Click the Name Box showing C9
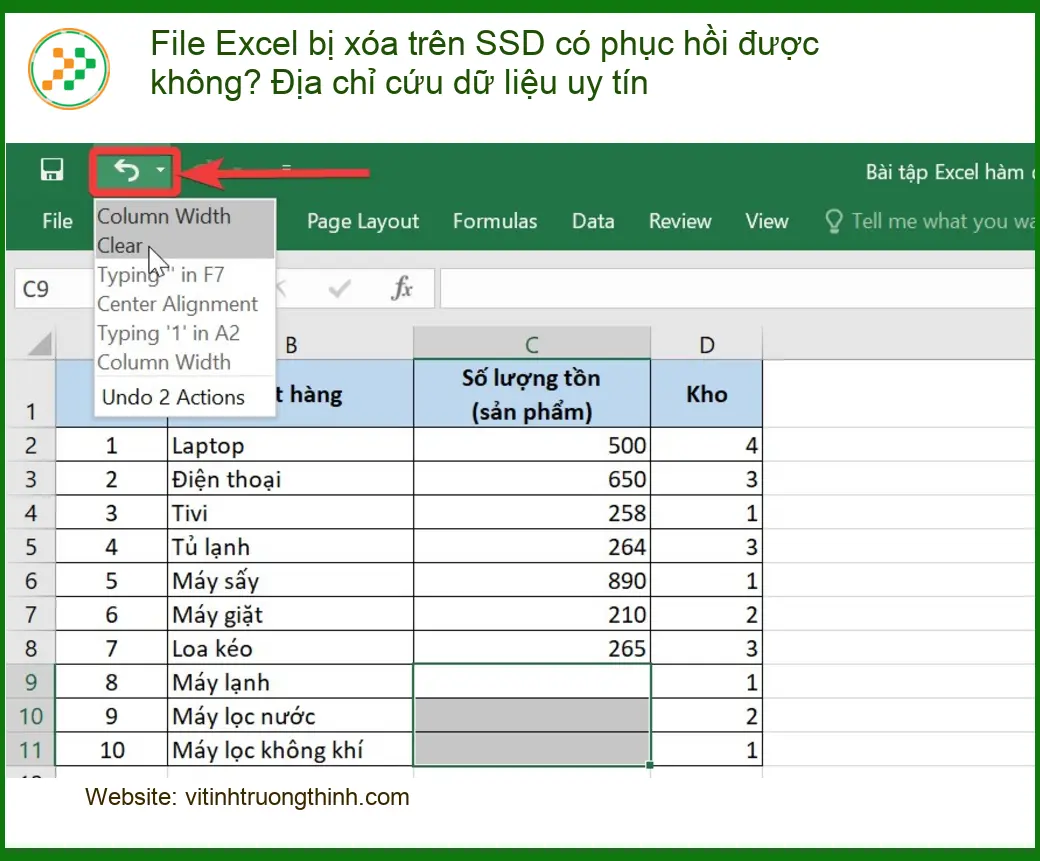The height and width of the screenshot is (861, 1040). (53, 289)
